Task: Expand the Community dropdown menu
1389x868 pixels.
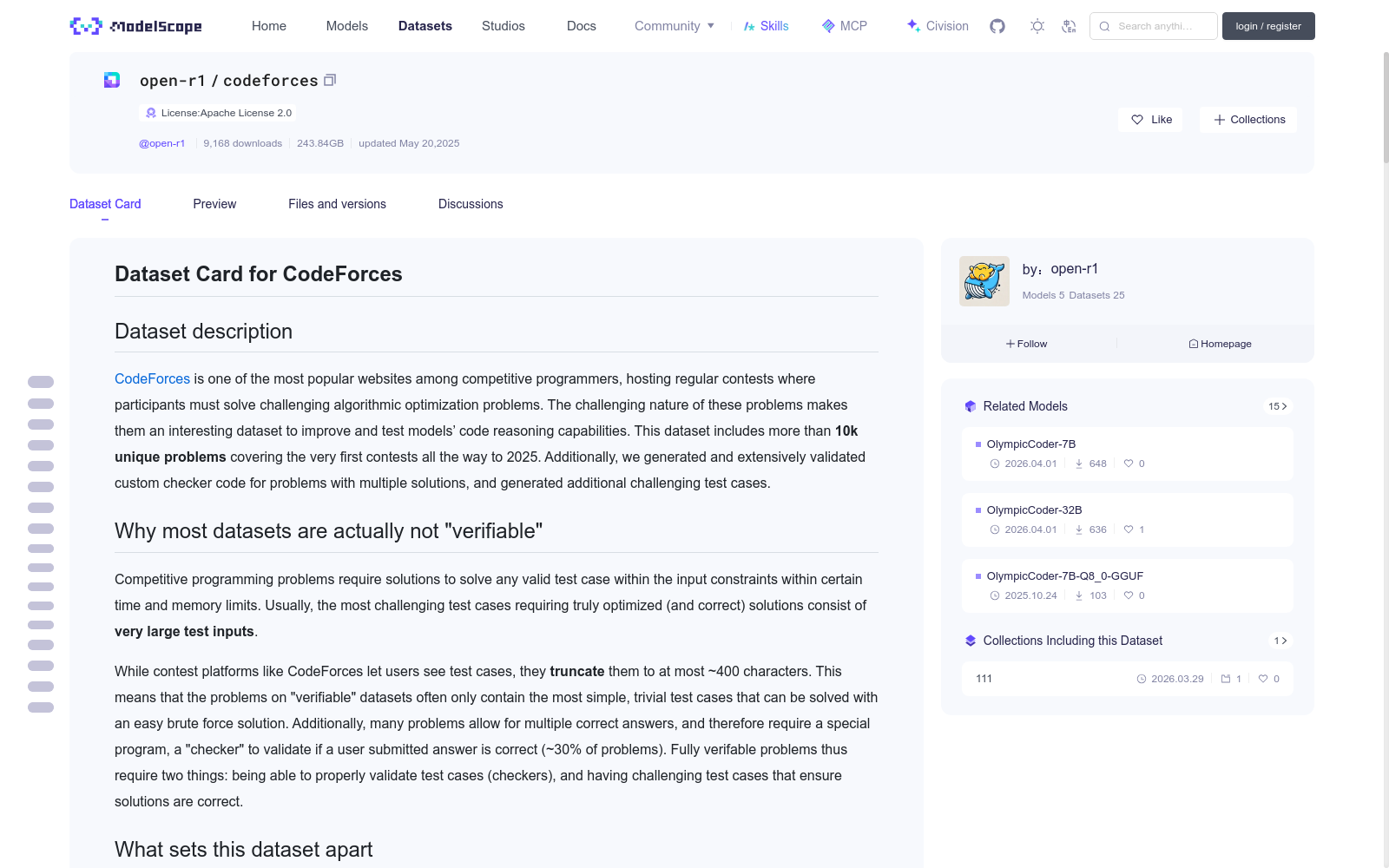Action: pyautogui.click(x=675, y=26)
